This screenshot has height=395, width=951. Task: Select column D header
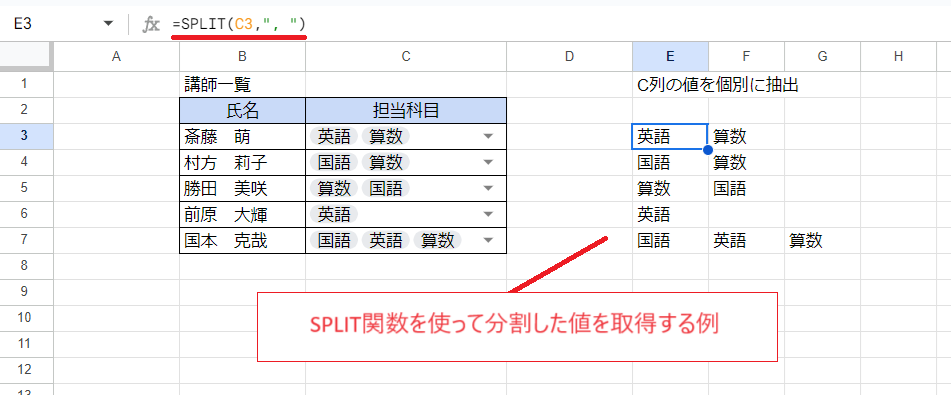(x=569, y=56)
